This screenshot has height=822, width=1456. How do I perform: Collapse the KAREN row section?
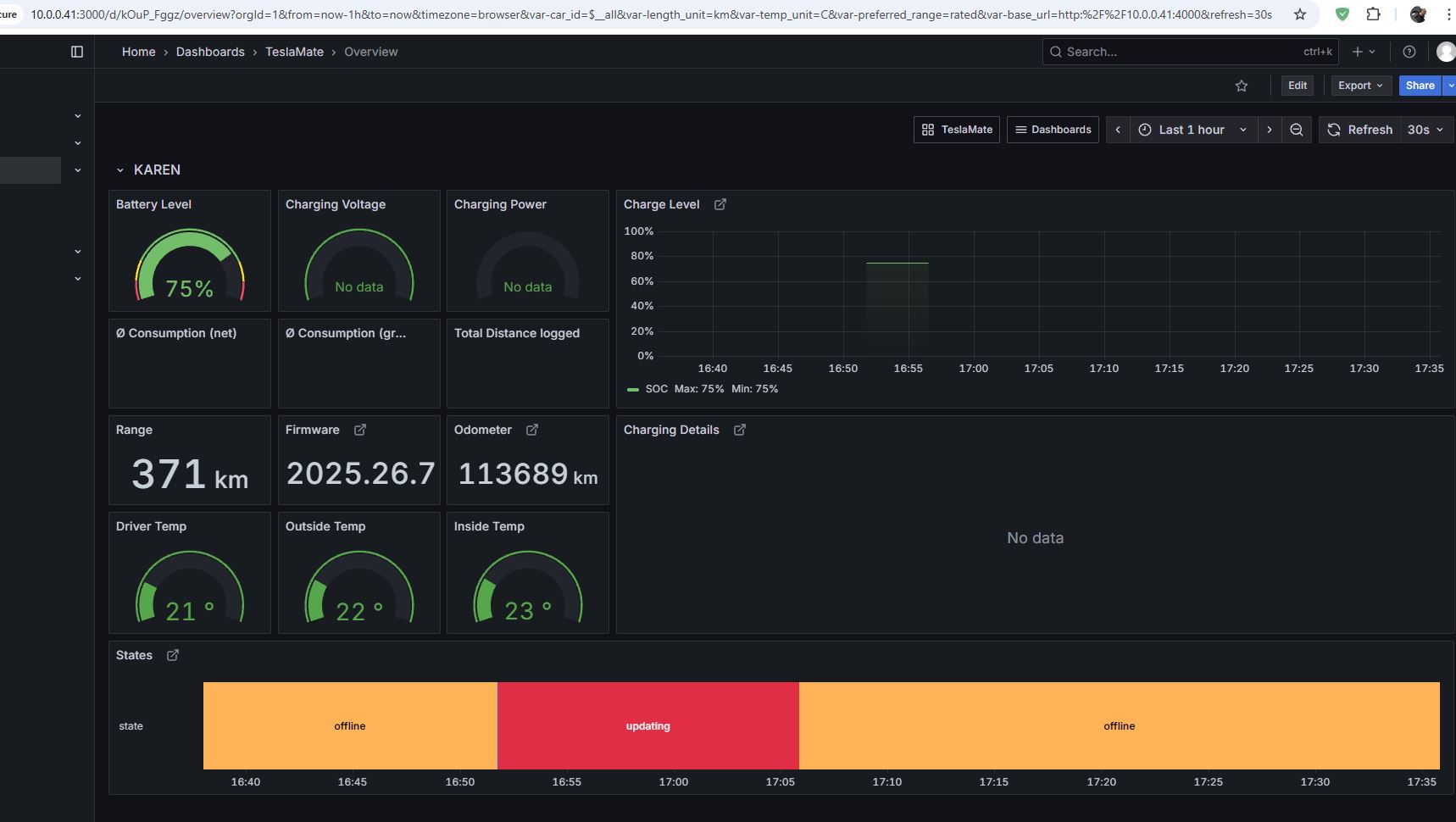[120, 170]
